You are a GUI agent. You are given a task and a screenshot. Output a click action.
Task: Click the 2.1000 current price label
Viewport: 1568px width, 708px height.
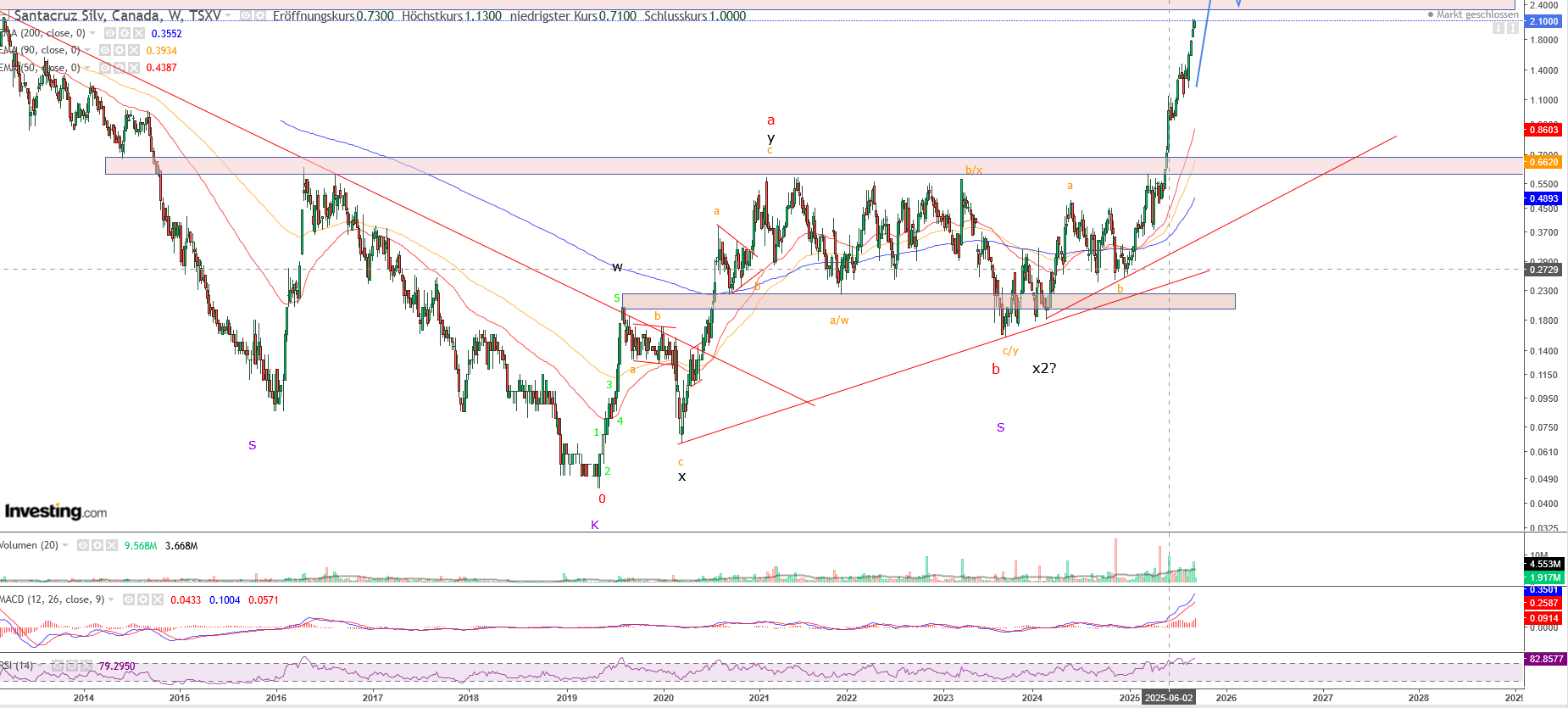1543,21
